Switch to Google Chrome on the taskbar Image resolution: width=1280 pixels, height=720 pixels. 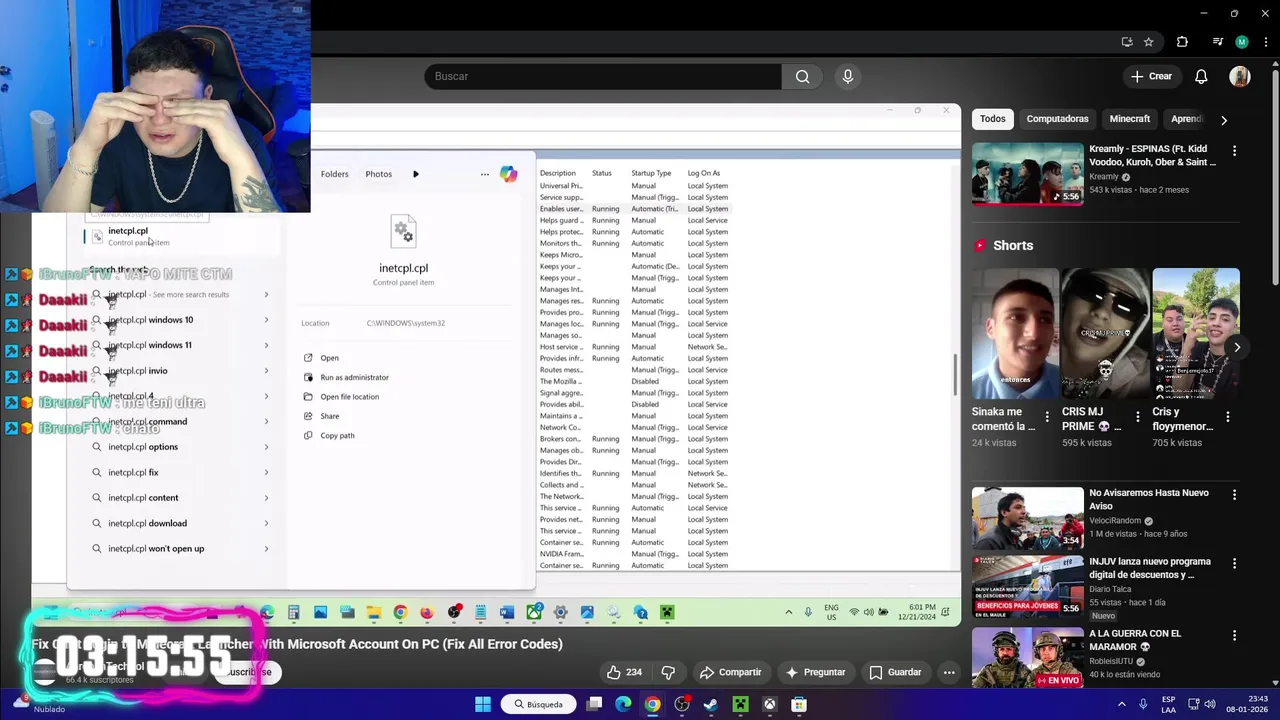[x=652, y=705]
